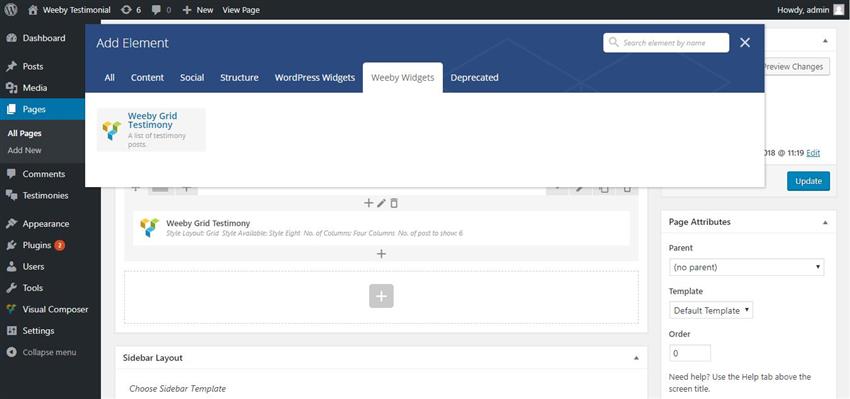Image resolution: width=850 pixels, height=399 pixels.
Task: Click the plus icon above Weeby Grid Testimony
Action: [369, 203]
